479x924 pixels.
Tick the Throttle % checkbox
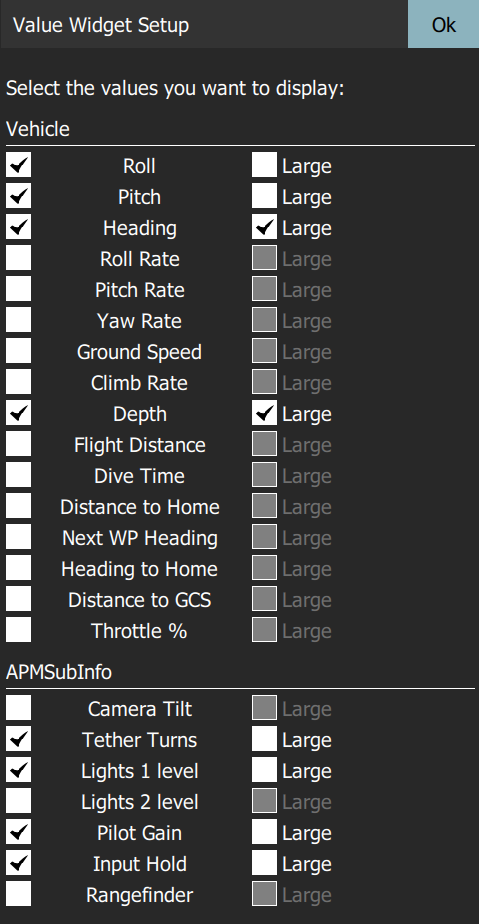pos(18,631)
